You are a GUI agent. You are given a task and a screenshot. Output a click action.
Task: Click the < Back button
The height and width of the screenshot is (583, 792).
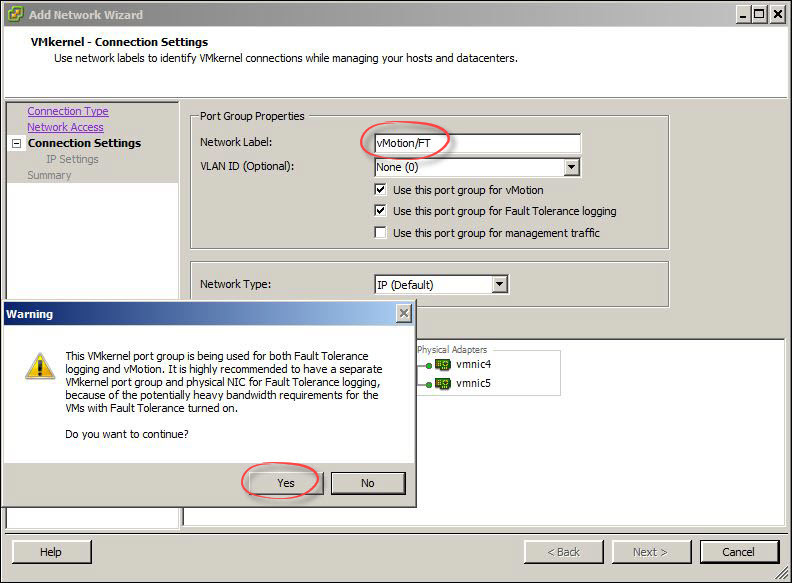[564, 552]
